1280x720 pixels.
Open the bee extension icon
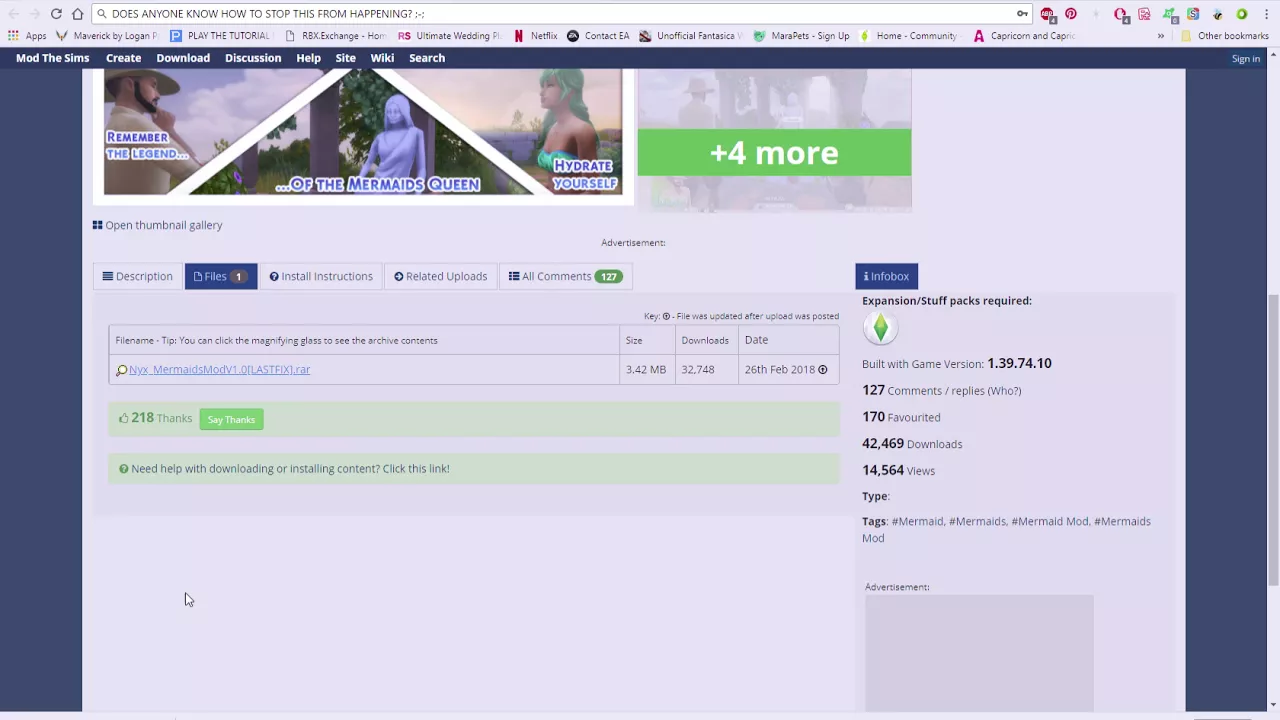point(1217,14)
